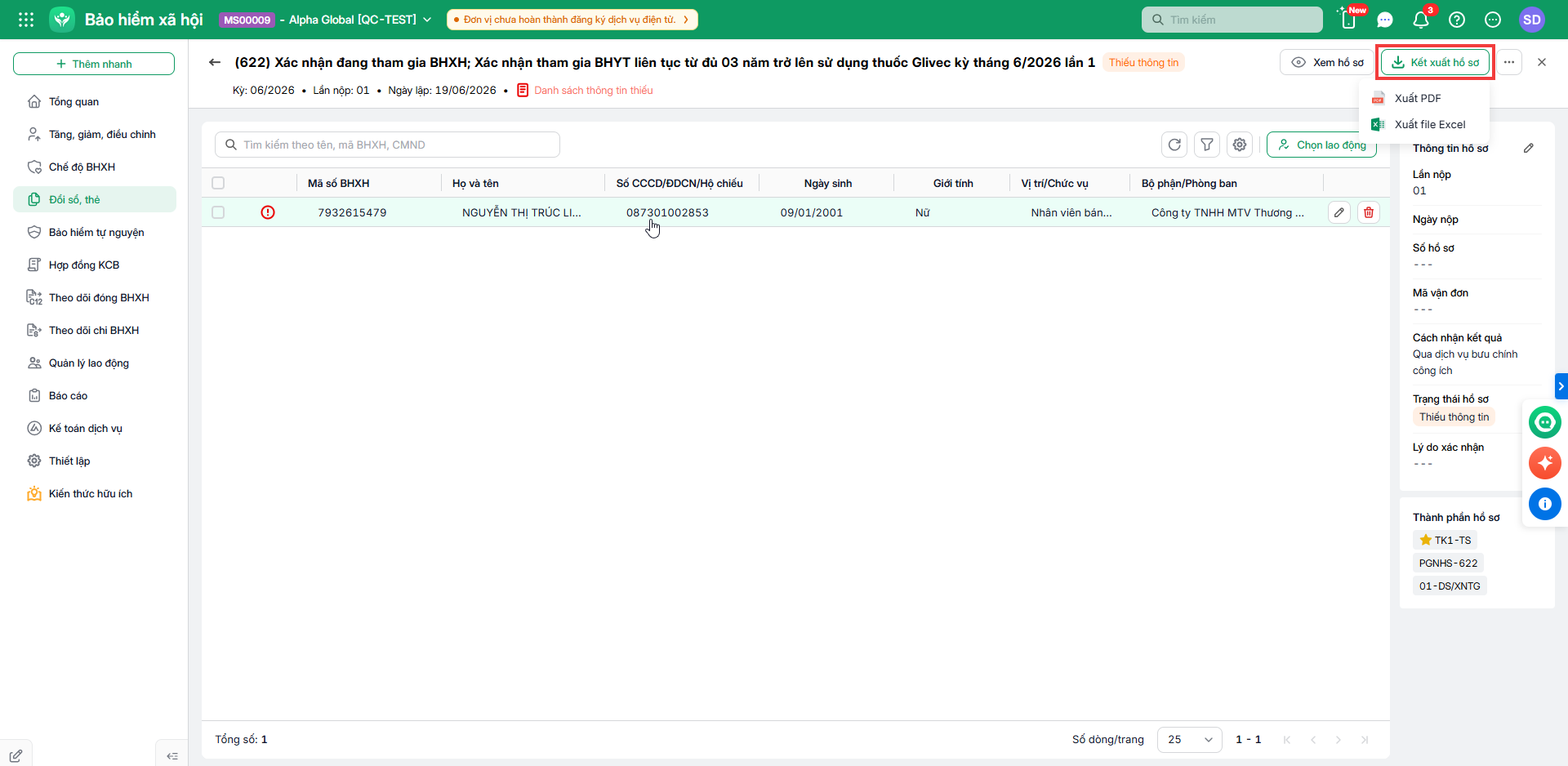Focus the search by name, BHXH code field
This screenshot has width=1568, height=766.
387,145
